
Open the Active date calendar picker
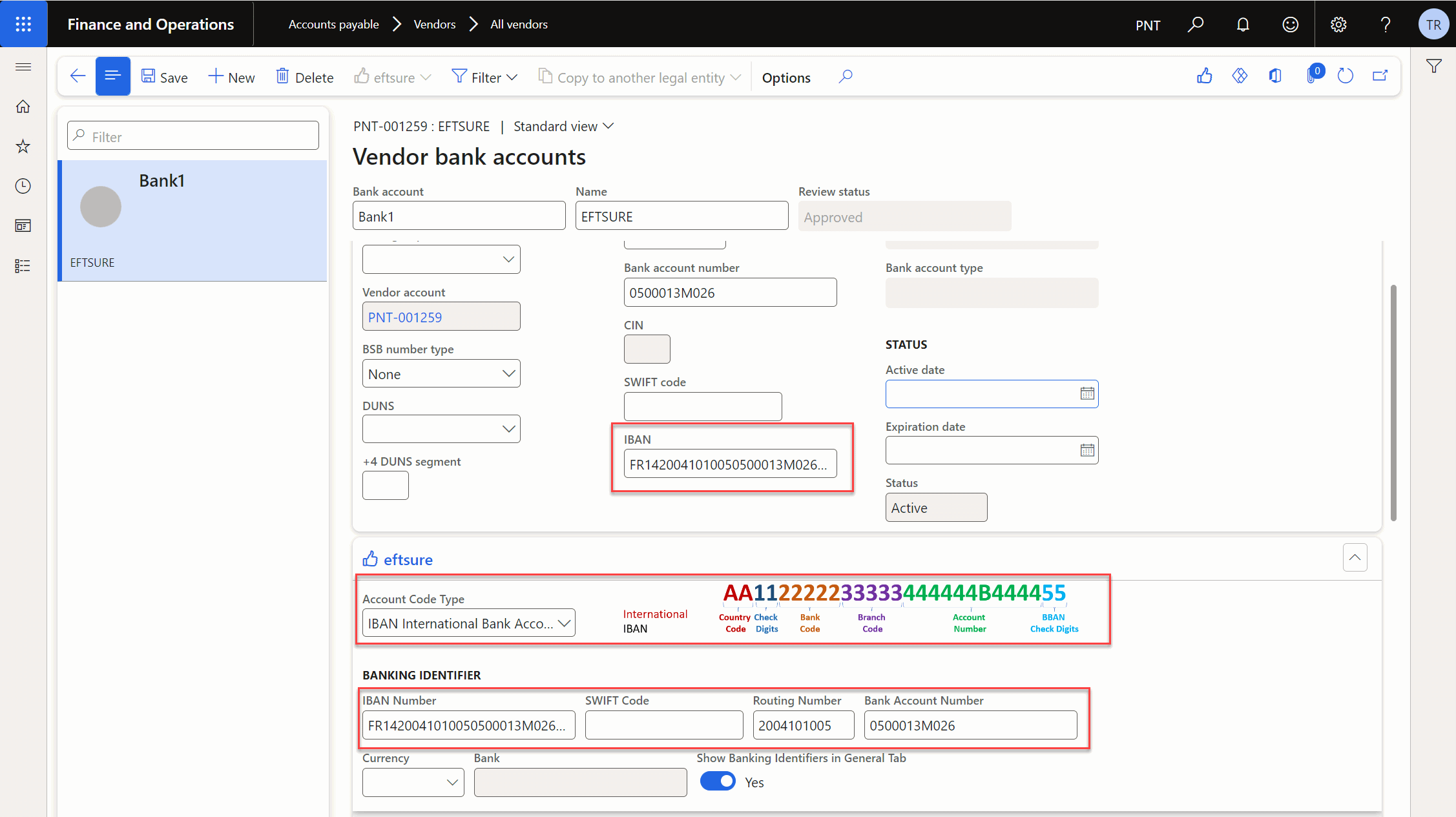pos(1087,394)
